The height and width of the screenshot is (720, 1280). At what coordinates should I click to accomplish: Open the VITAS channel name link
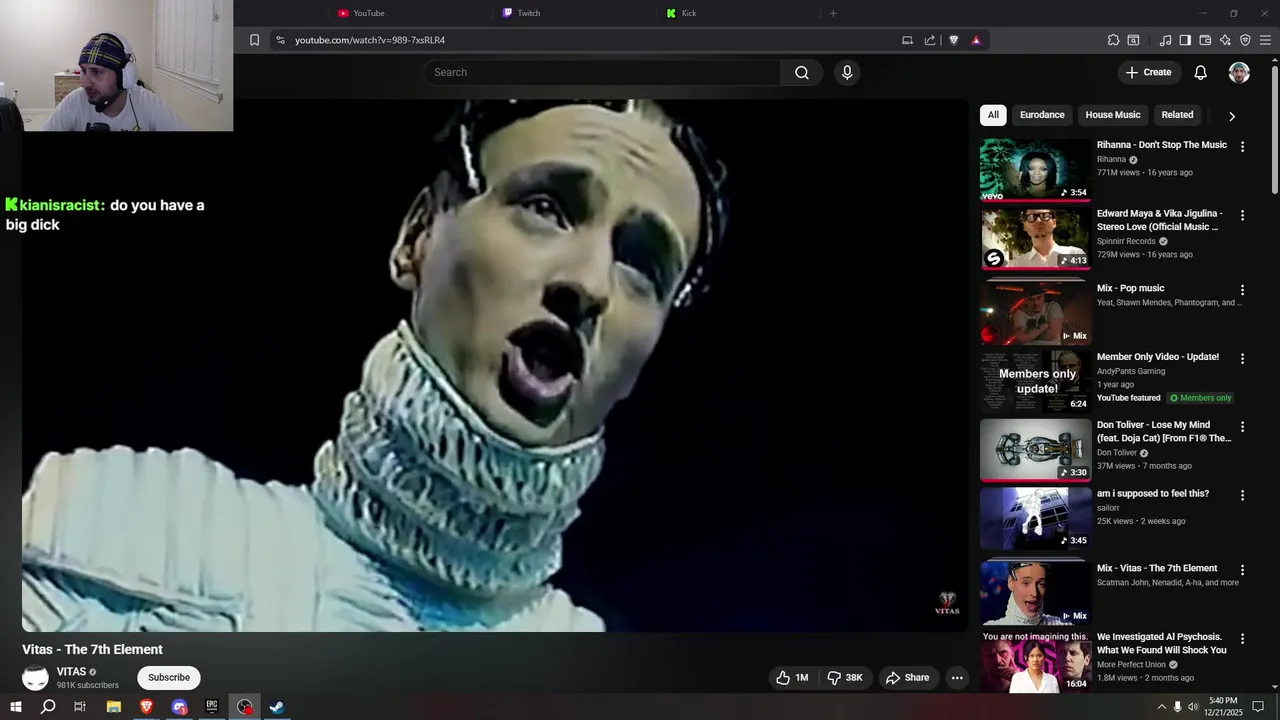pos(71,672)
